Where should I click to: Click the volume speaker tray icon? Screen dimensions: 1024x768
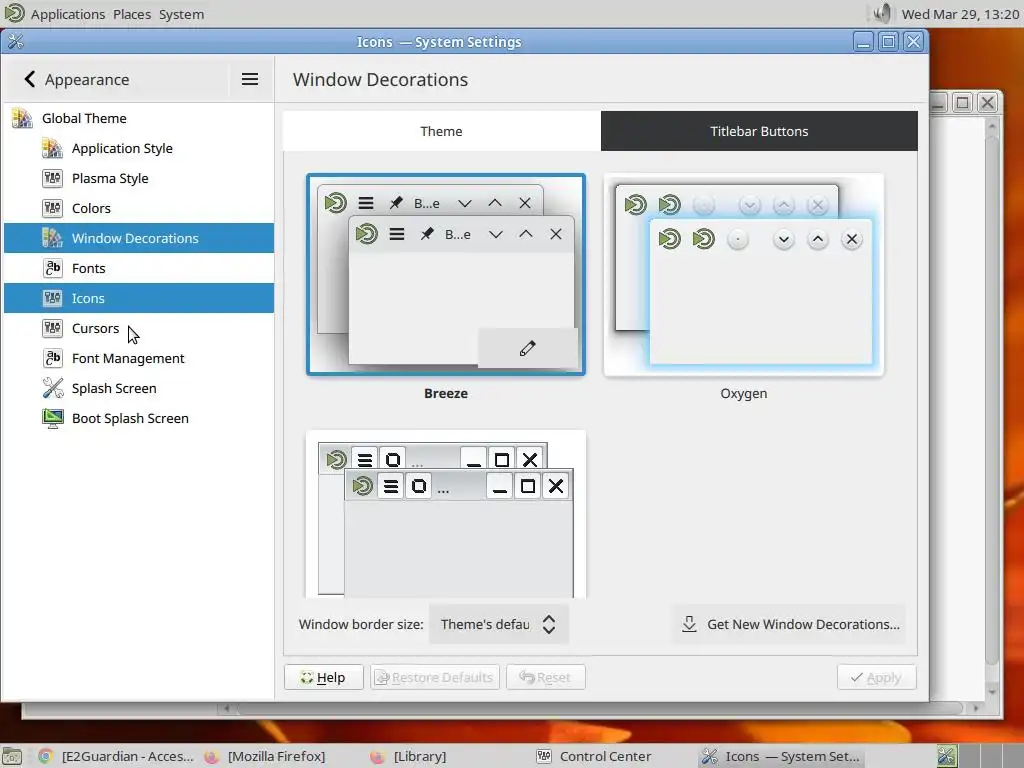882,14
